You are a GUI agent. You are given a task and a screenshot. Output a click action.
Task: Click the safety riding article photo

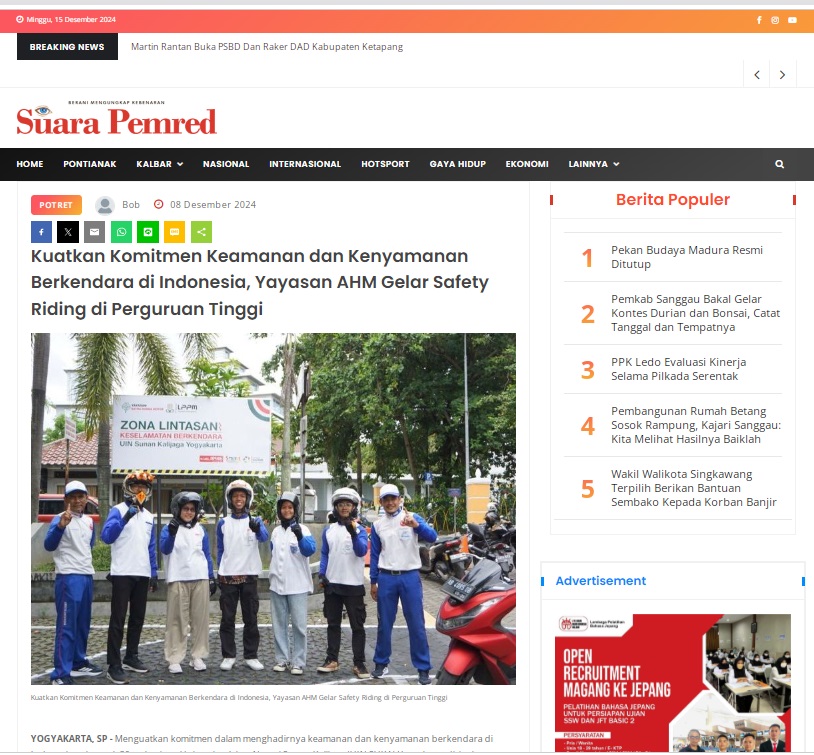click(273, 509)
